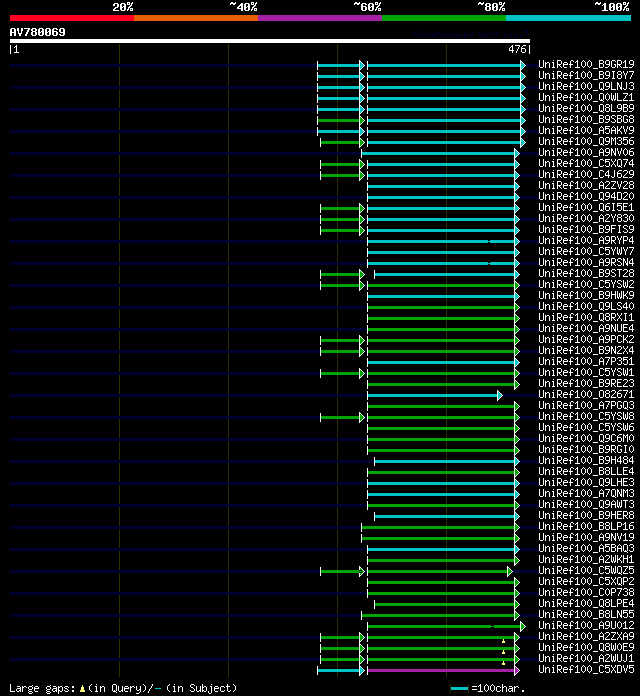Click the purple ~60% legend color bar

(320, 18)
